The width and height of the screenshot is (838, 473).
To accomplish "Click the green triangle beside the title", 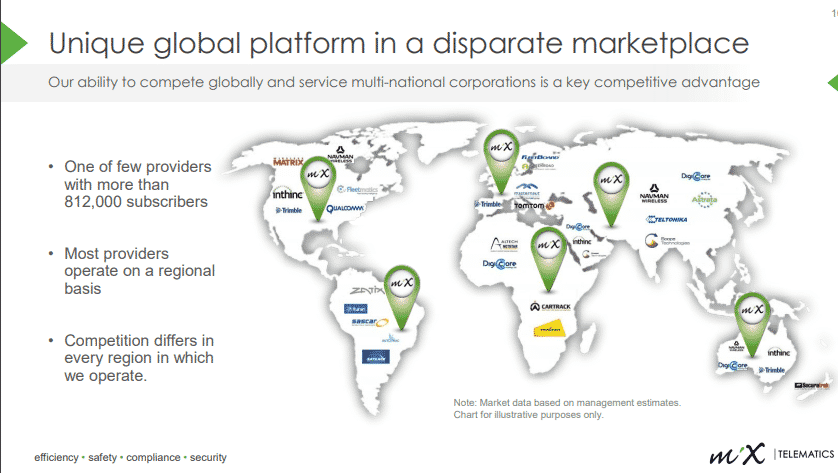I will click(x=13, y=43).
